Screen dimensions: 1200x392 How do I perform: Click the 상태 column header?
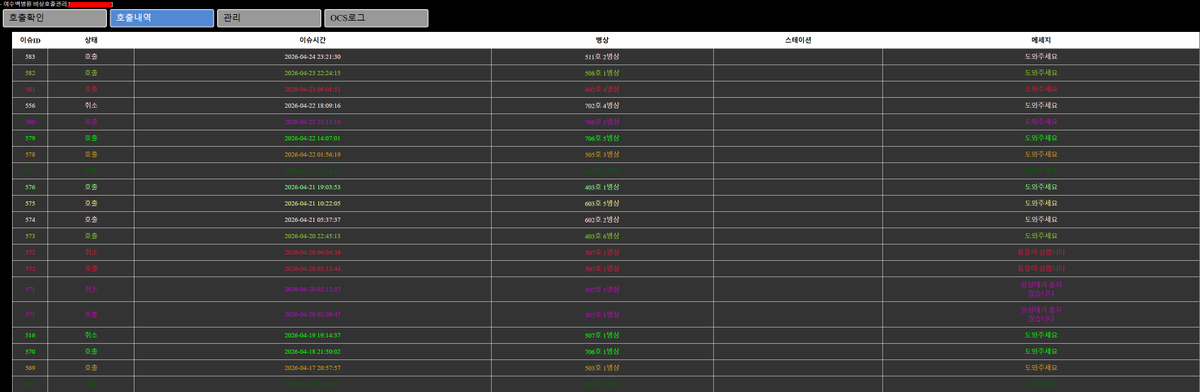(x=91, y=40)
